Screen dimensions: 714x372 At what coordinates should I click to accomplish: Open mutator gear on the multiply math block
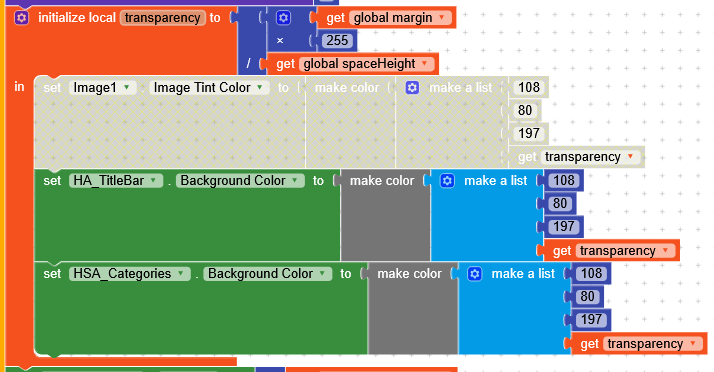[283, 18]
